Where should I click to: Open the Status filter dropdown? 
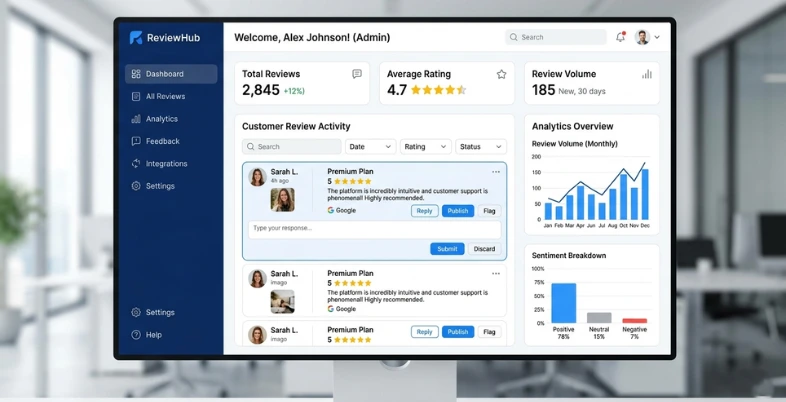(x=481, y=147)
